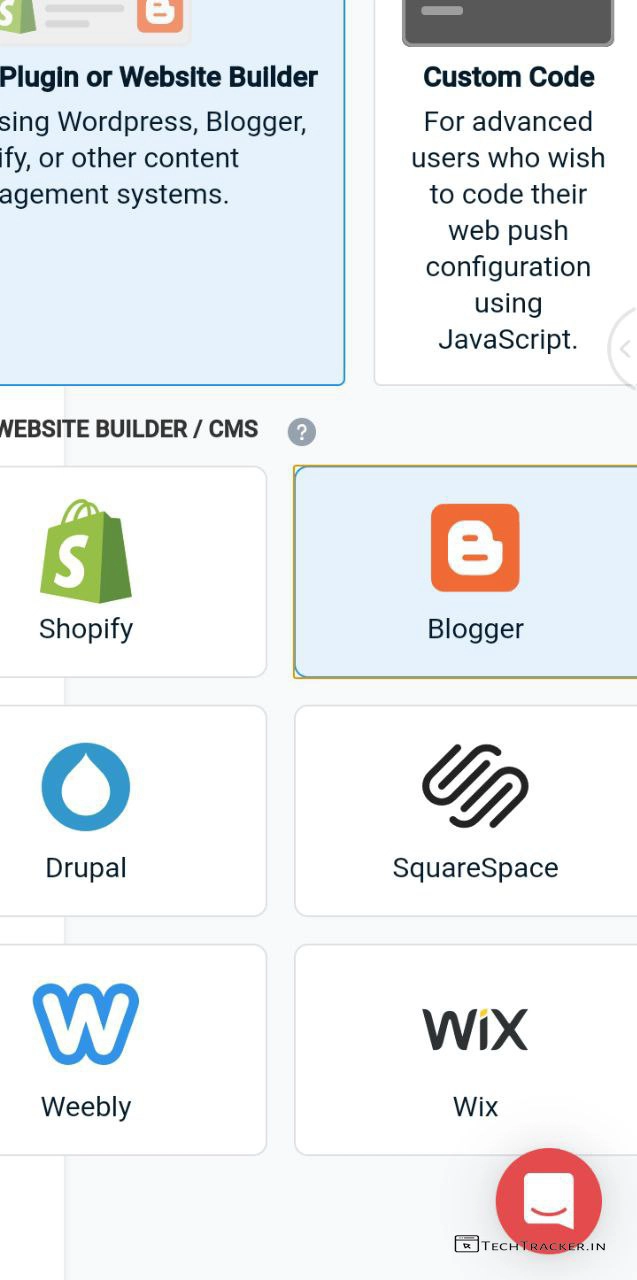Pick the Wix label option

tap(475, 1107)
